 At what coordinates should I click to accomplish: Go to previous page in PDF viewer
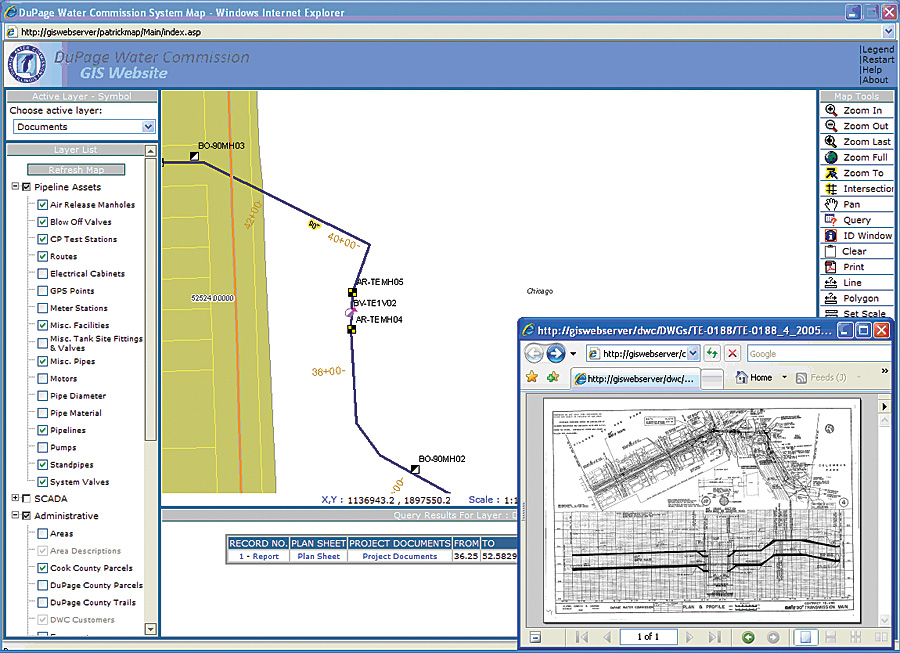607,637
